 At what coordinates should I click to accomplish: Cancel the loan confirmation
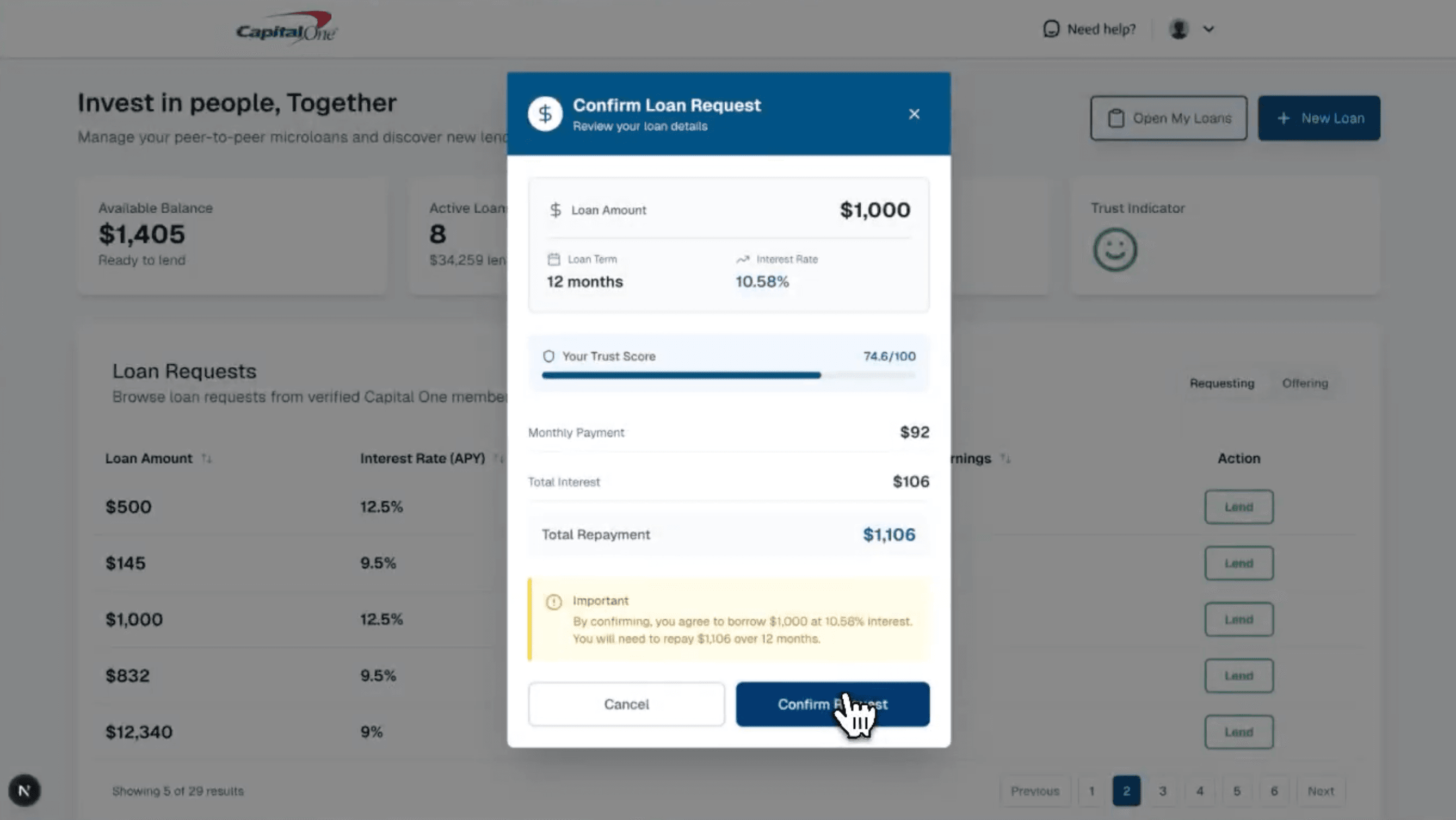coord(626,704)
